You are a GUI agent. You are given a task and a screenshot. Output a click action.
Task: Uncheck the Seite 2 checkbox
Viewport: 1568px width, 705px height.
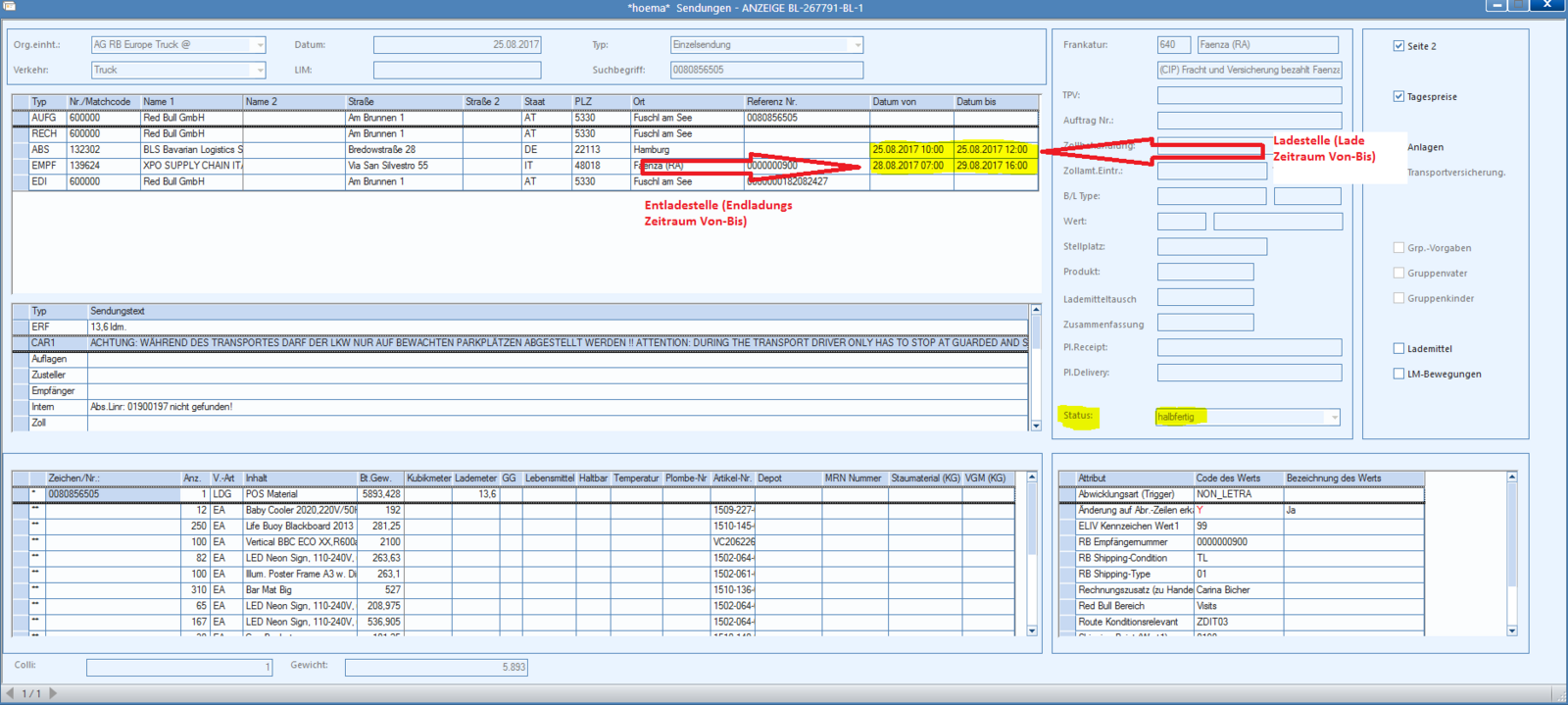point(1398,46)
